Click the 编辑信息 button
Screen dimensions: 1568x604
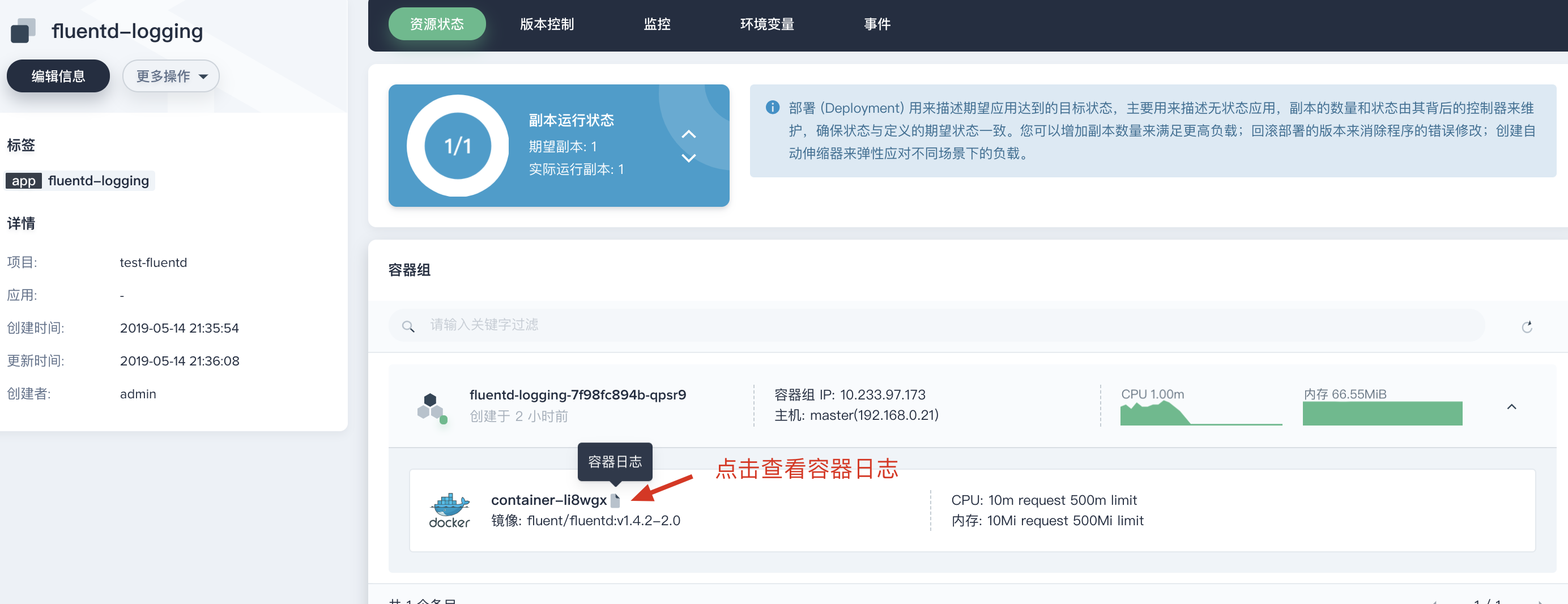(58, 76)
